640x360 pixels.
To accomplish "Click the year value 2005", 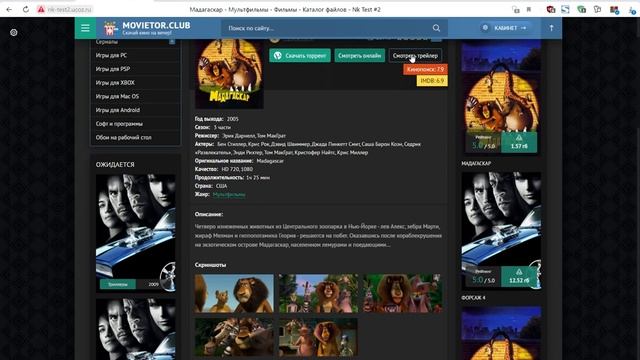I will coord(233,119).
